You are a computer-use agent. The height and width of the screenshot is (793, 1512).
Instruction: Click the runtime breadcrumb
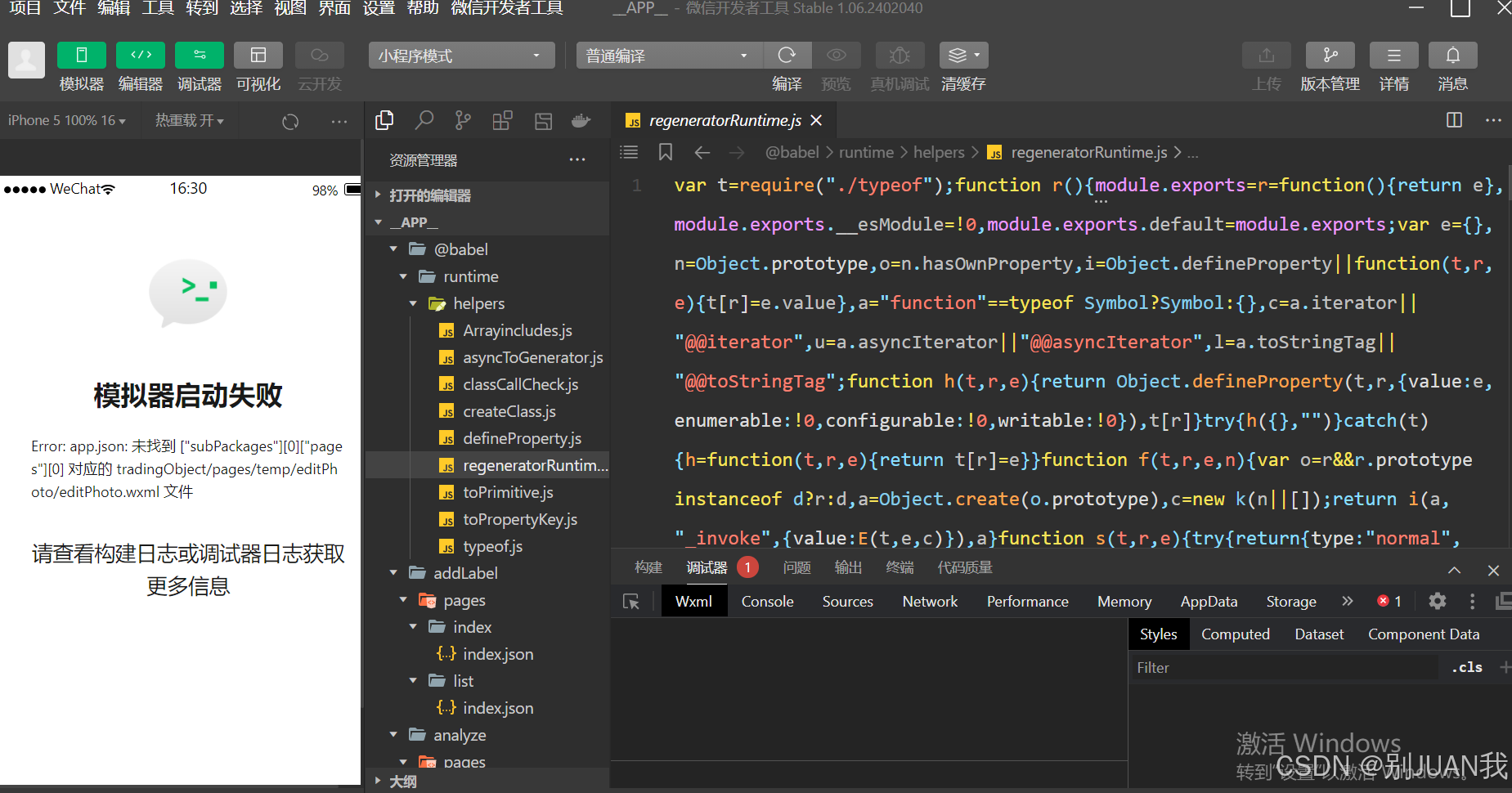pyautogui.click(x=866, y=152)
